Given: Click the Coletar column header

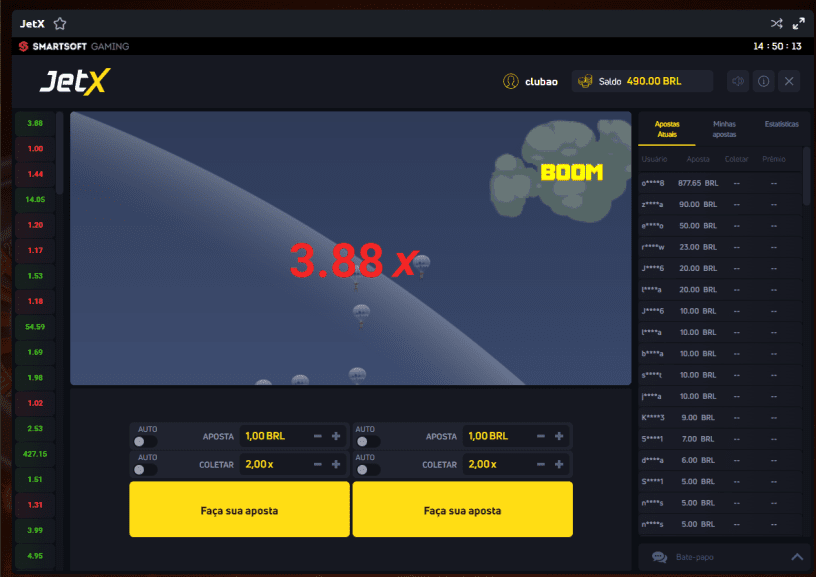Looking at the screenshot, I should pyautogui.click(x=736, y=159).
